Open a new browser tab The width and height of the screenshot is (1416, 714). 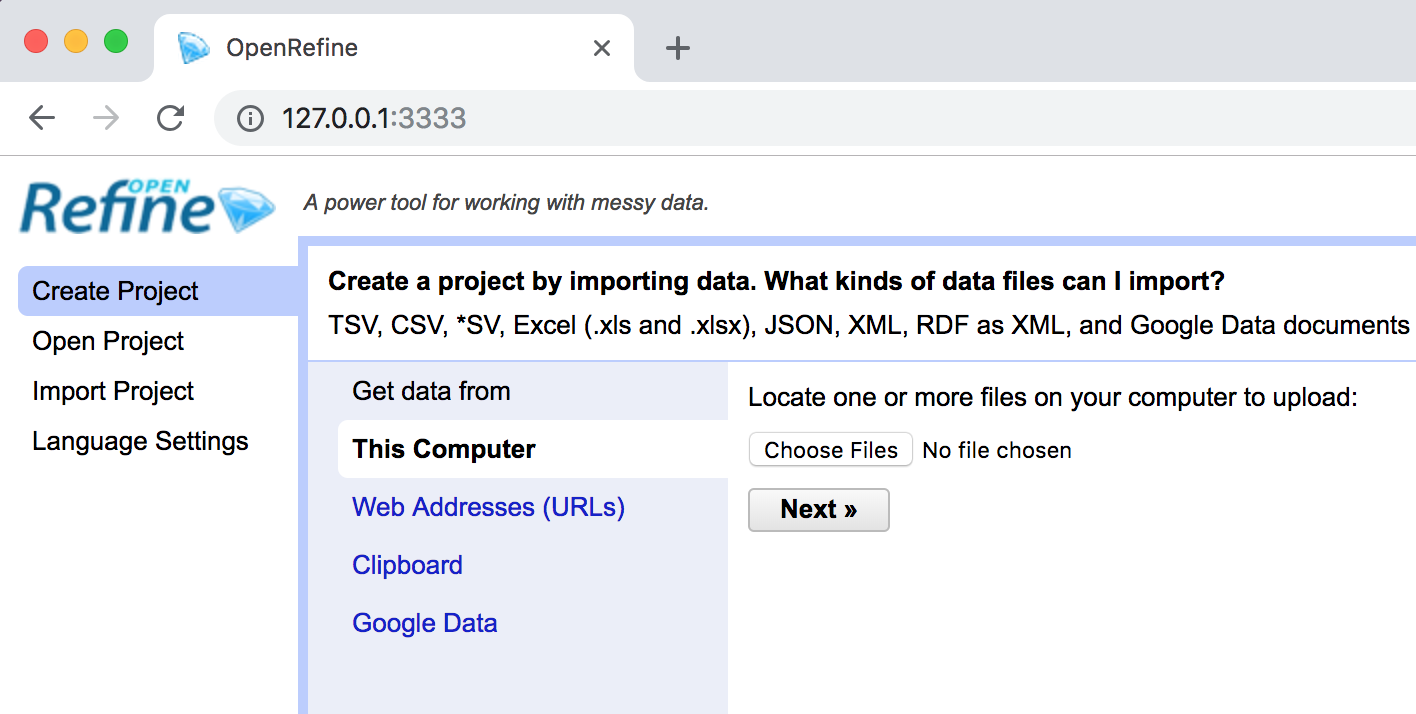(x=678, y=48)
